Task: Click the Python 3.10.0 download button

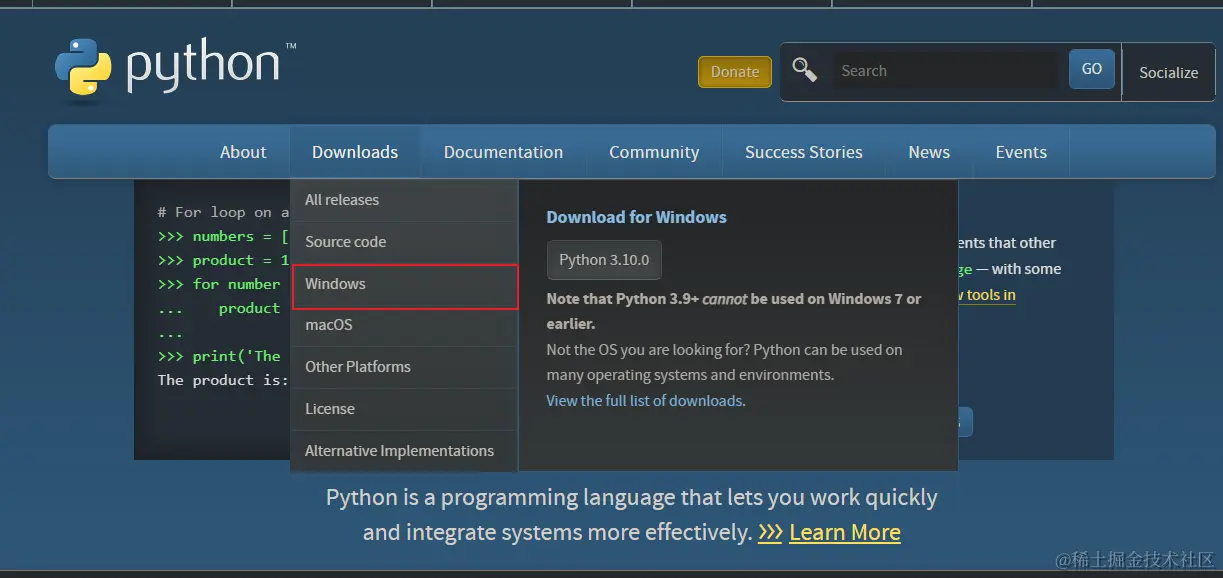Action: point(604,260)
